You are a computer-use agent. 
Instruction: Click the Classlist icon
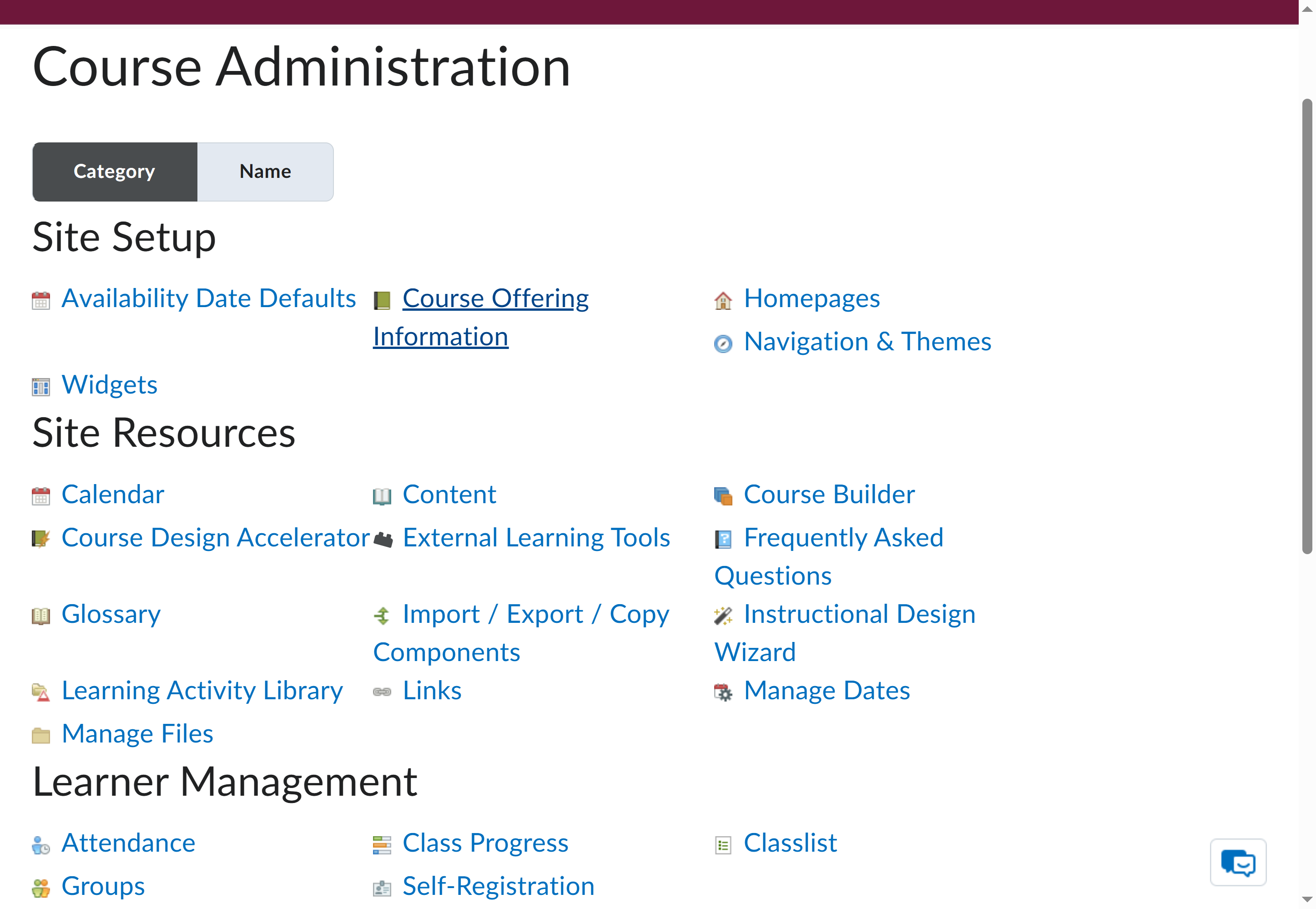[x=723, y=845]
